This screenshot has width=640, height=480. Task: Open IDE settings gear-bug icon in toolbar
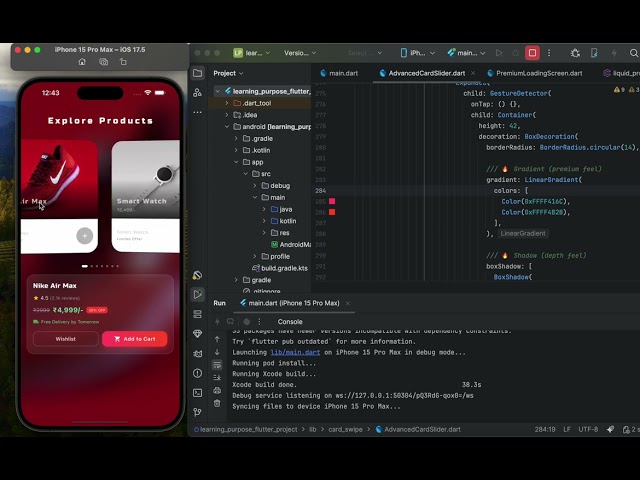575,53
